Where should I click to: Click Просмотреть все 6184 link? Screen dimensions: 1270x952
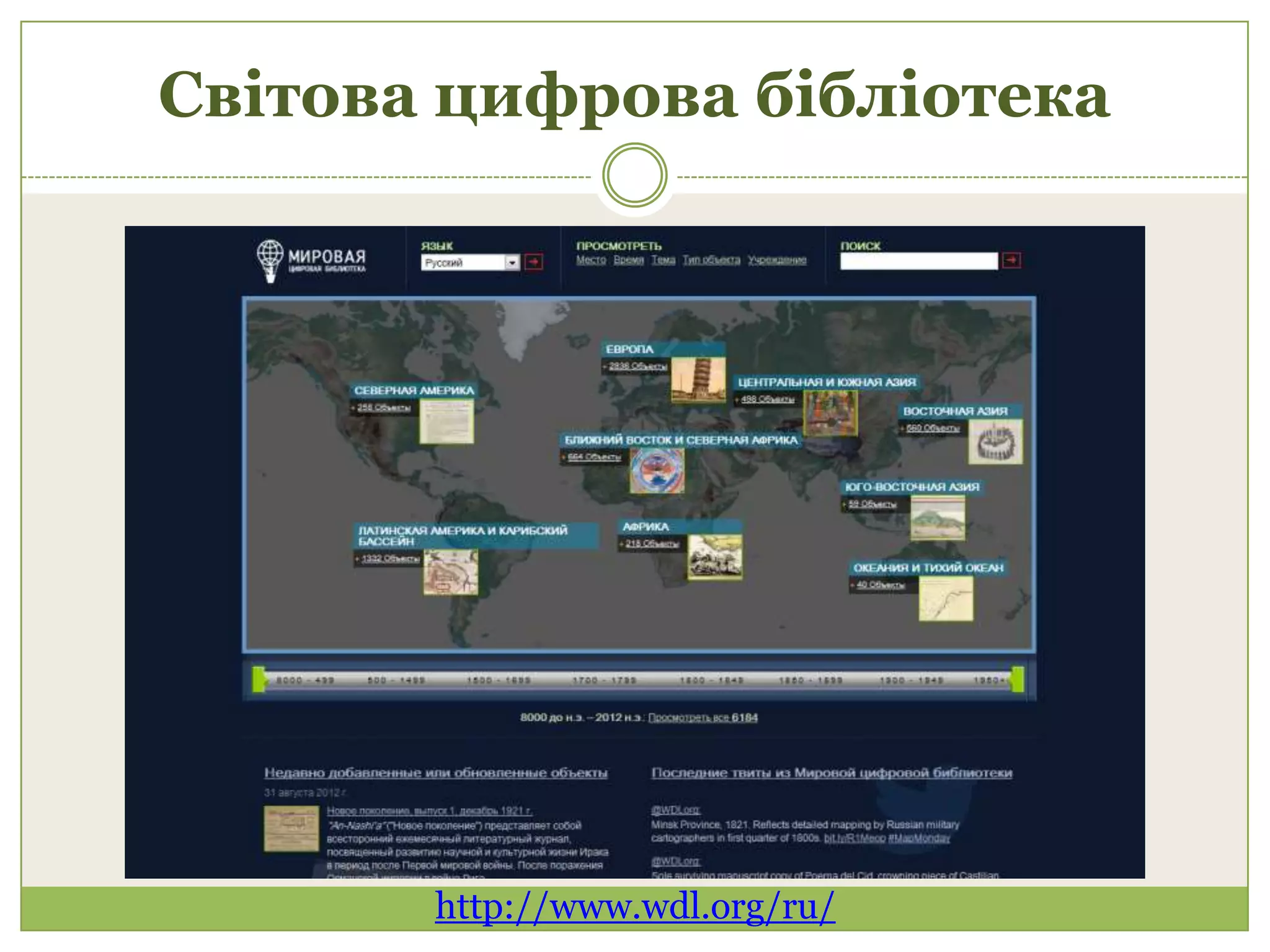(703, 718)
